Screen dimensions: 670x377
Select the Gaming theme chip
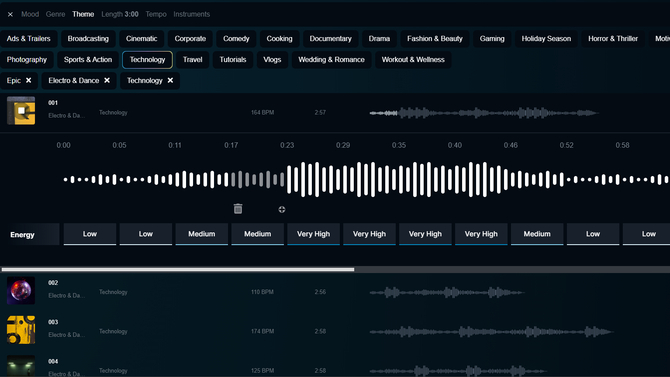[492, 38]
